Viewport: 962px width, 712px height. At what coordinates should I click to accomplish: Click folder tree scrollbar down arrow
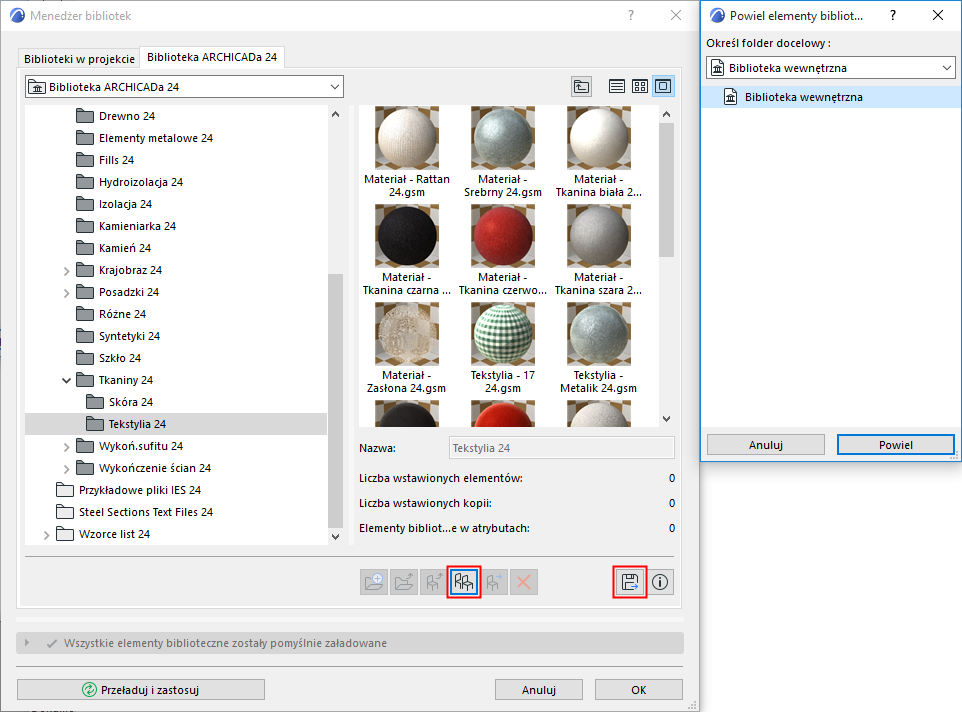point(336,537)
